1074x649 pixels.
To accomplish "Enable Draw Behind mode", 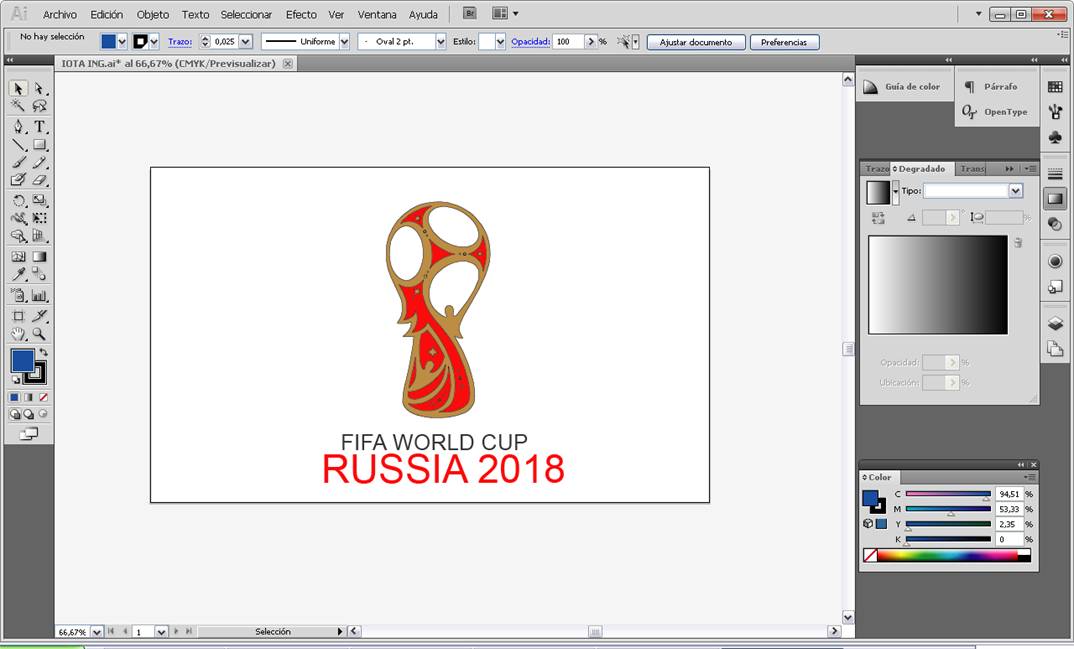I will pyautogui.click(x=29, y=414).
